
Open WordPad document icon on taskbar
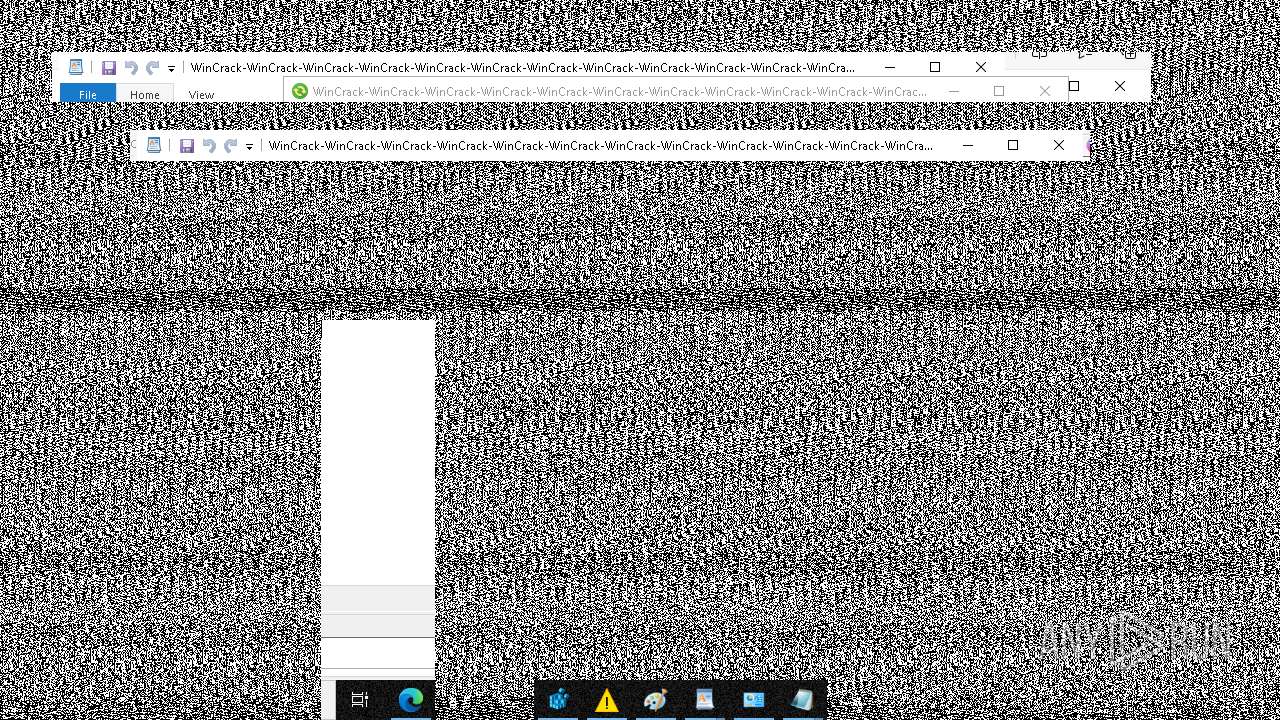point(704,700)
